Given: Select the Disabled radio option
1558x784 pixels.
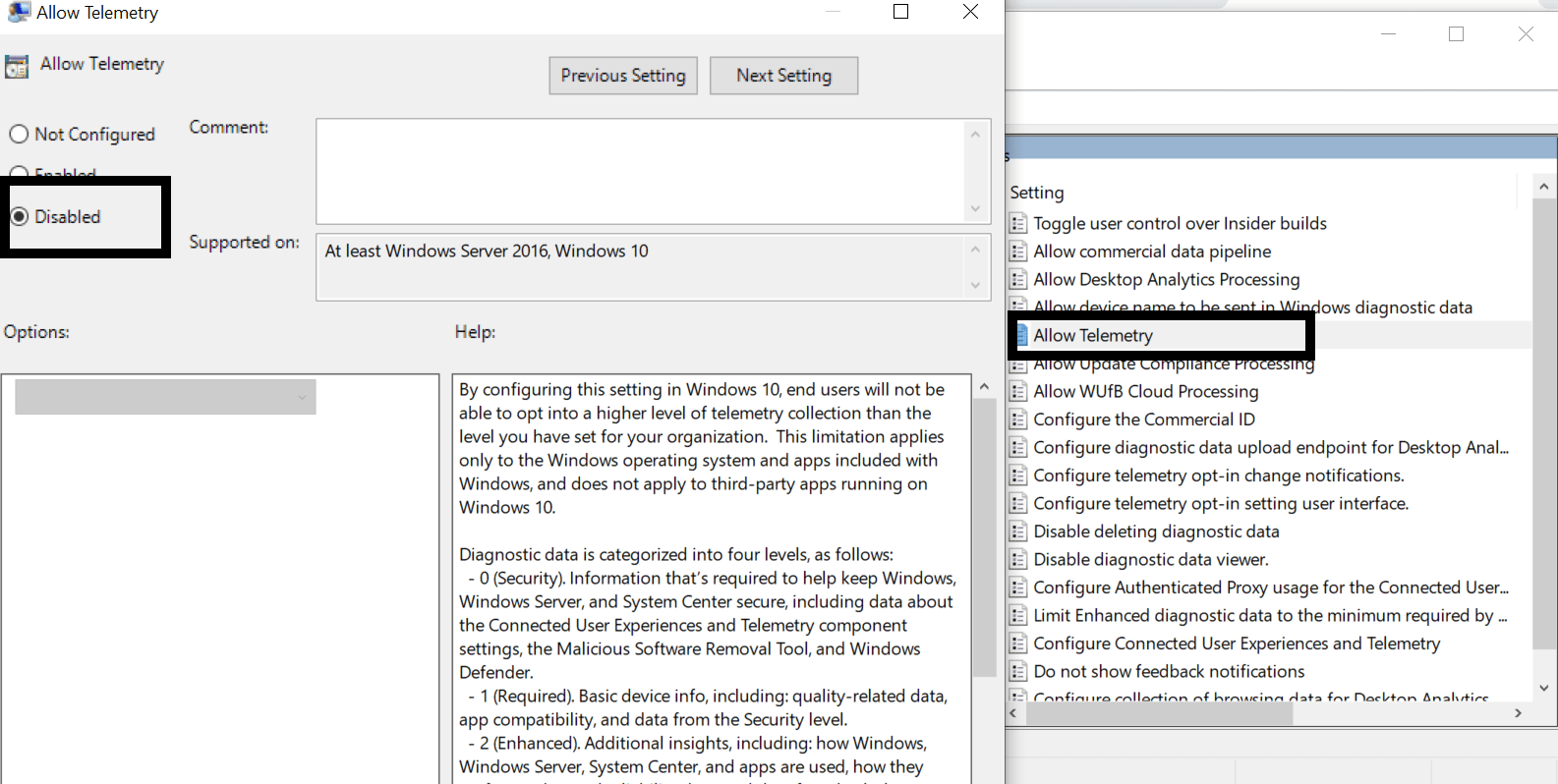Looking at the screenshot, I should pos(56,216).
